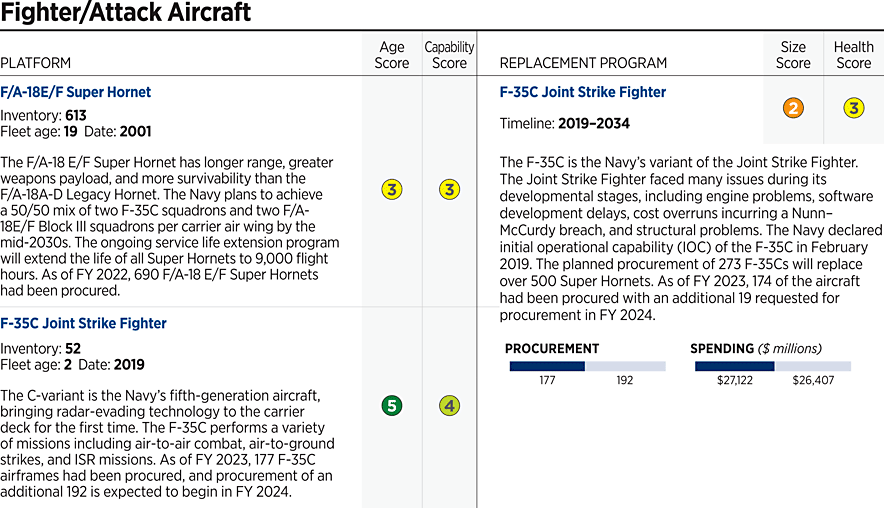
Task: Click the yellow Health Score 3 badge
Action: [853, 109]
